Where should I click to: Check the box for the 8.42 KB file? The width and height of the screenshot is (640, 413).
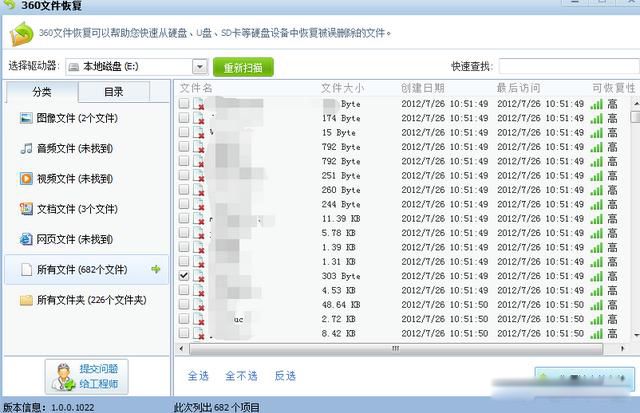[x=184, y=333]
